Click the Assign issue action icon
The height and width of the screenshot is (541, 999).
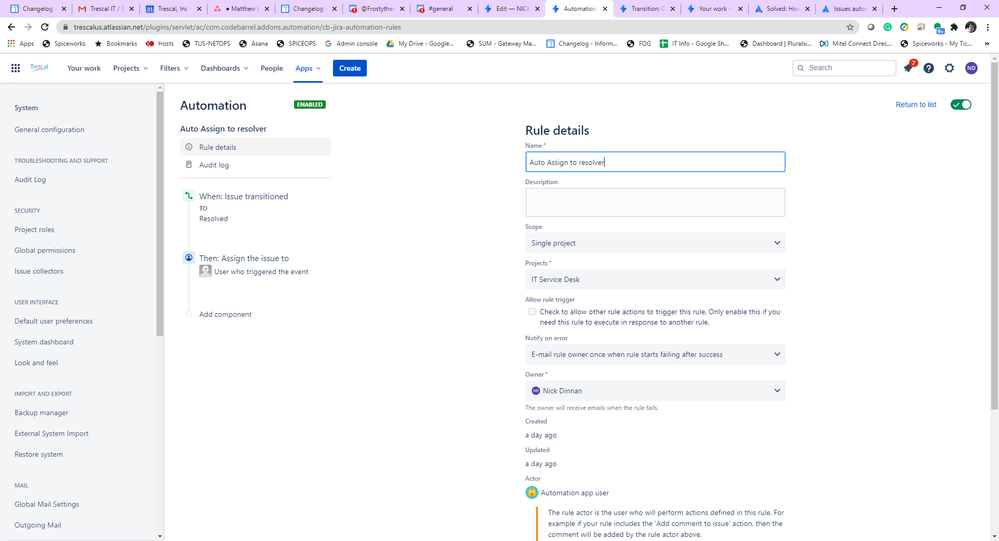(x=189, y=258)
